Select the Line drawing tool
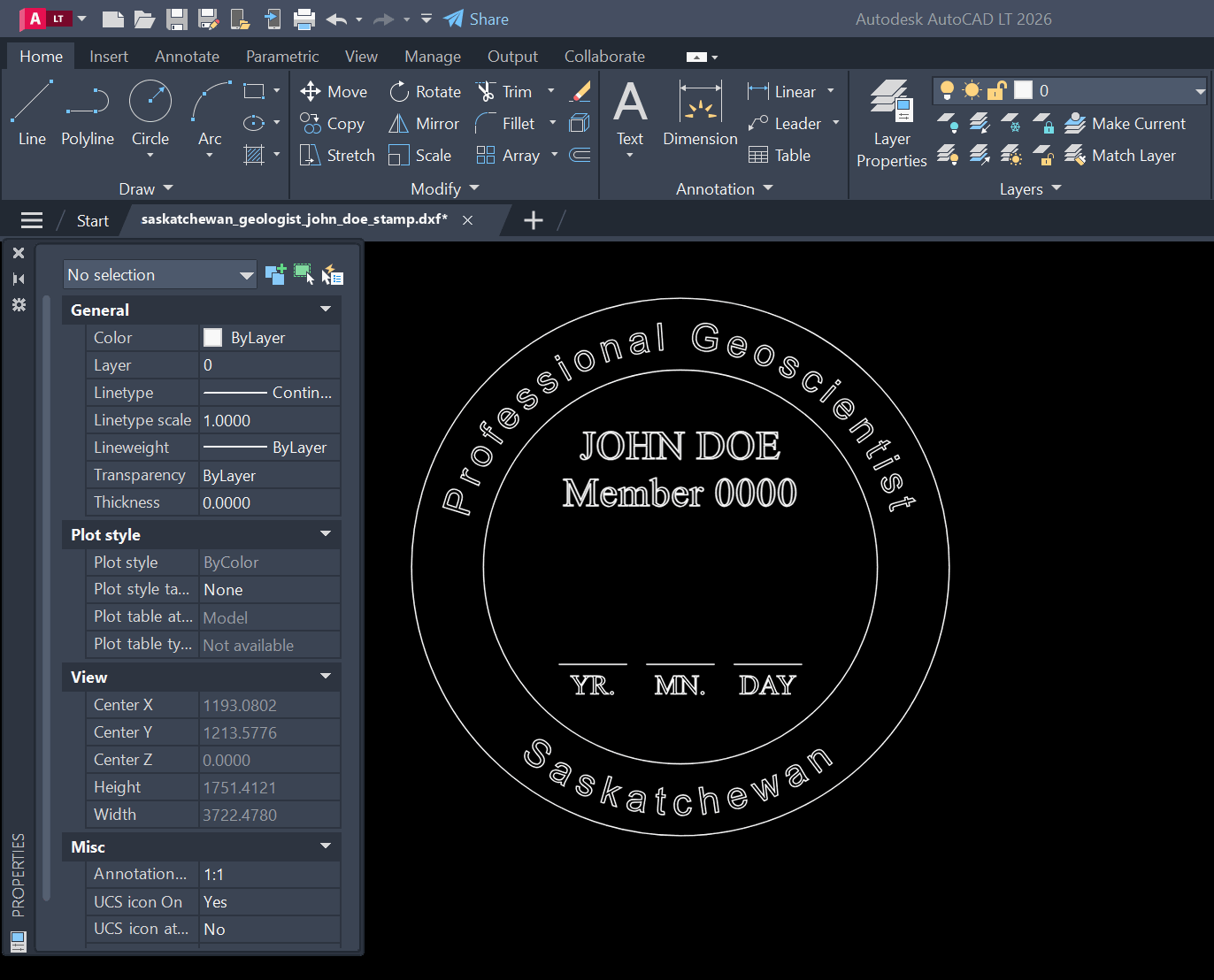The height and width of the screenshot is (980, 1214). point(32,113)
